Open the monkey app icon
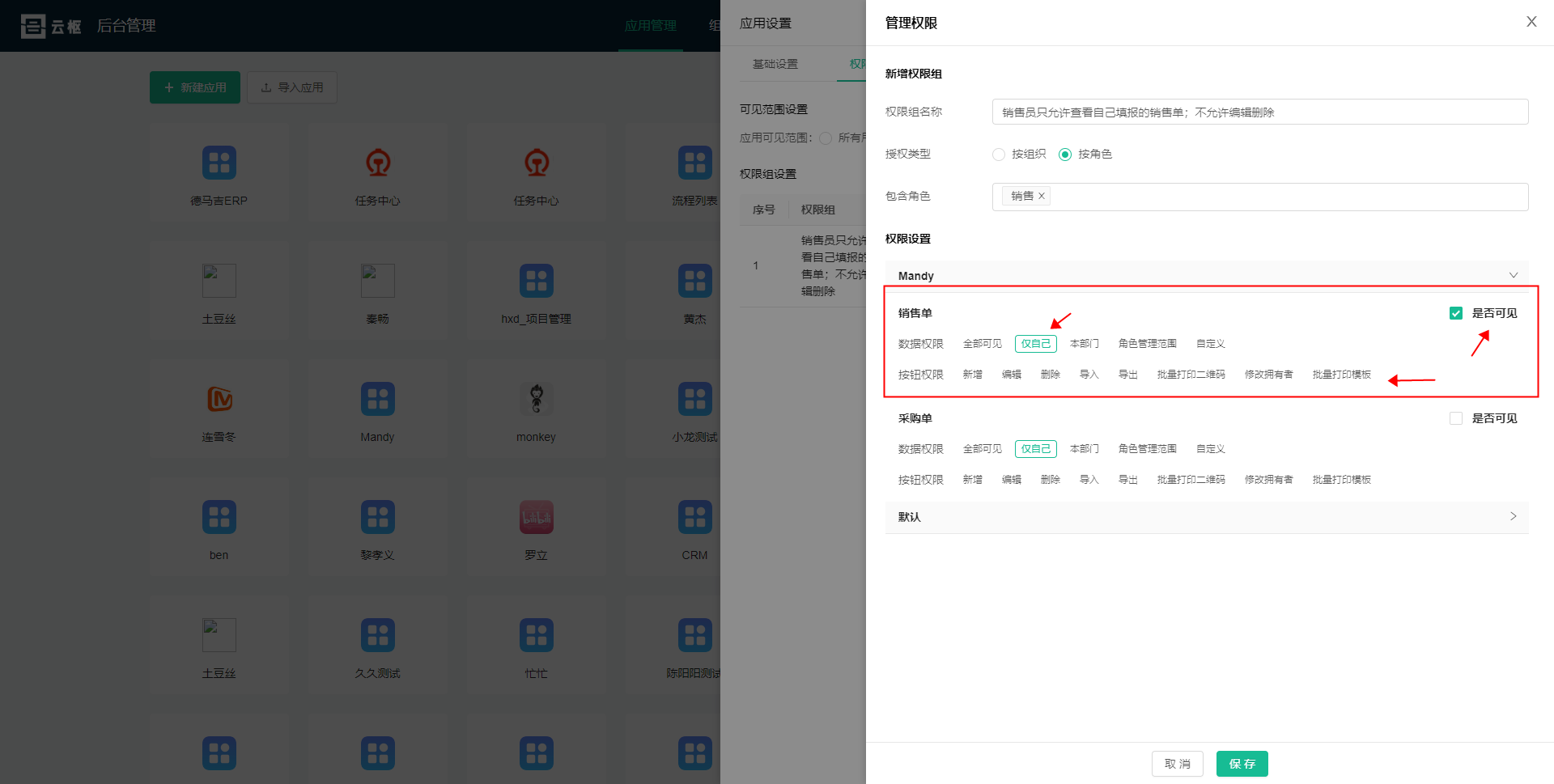This screenshot has width=1554, height=784. [536, 399]
